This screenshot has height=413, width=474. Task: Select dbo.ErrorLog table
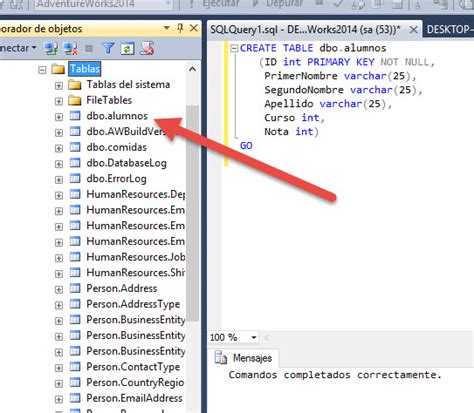coord(116,179)
